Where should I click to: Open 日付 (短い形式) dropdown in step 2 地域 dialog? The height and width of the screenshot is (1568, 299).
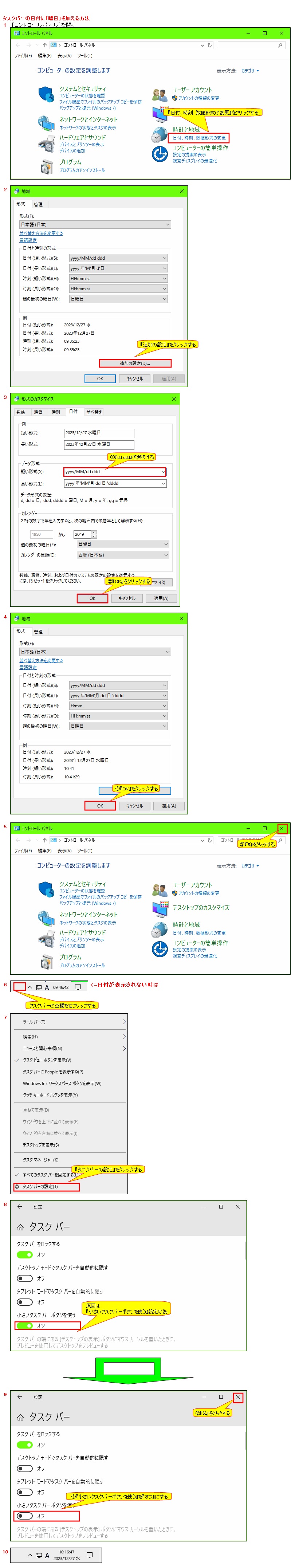[118, 258]
